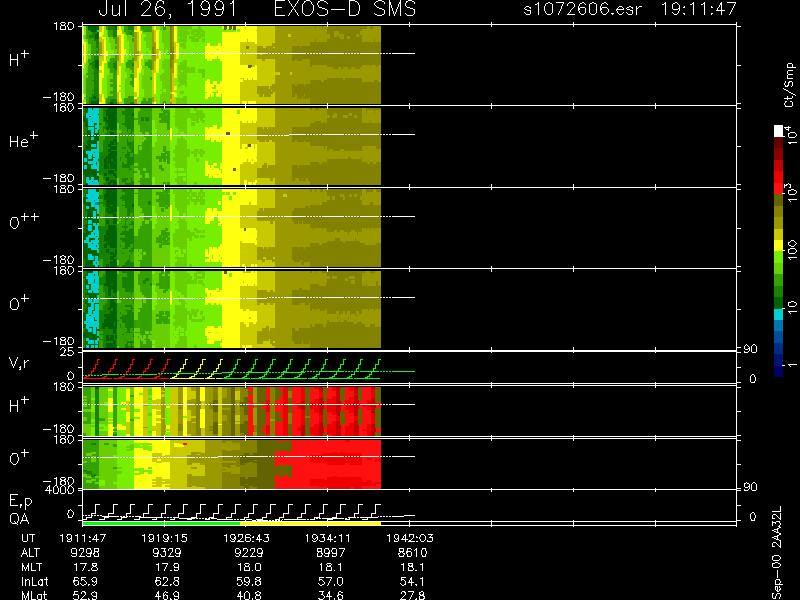Select the MLat value "34.6"

pos(331,595)
